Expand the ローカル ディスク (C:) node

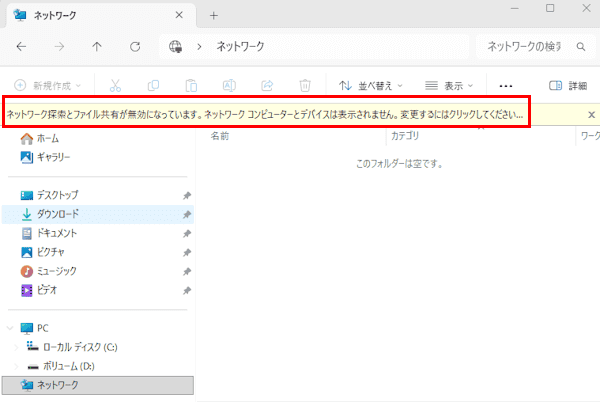coord(16,347)
